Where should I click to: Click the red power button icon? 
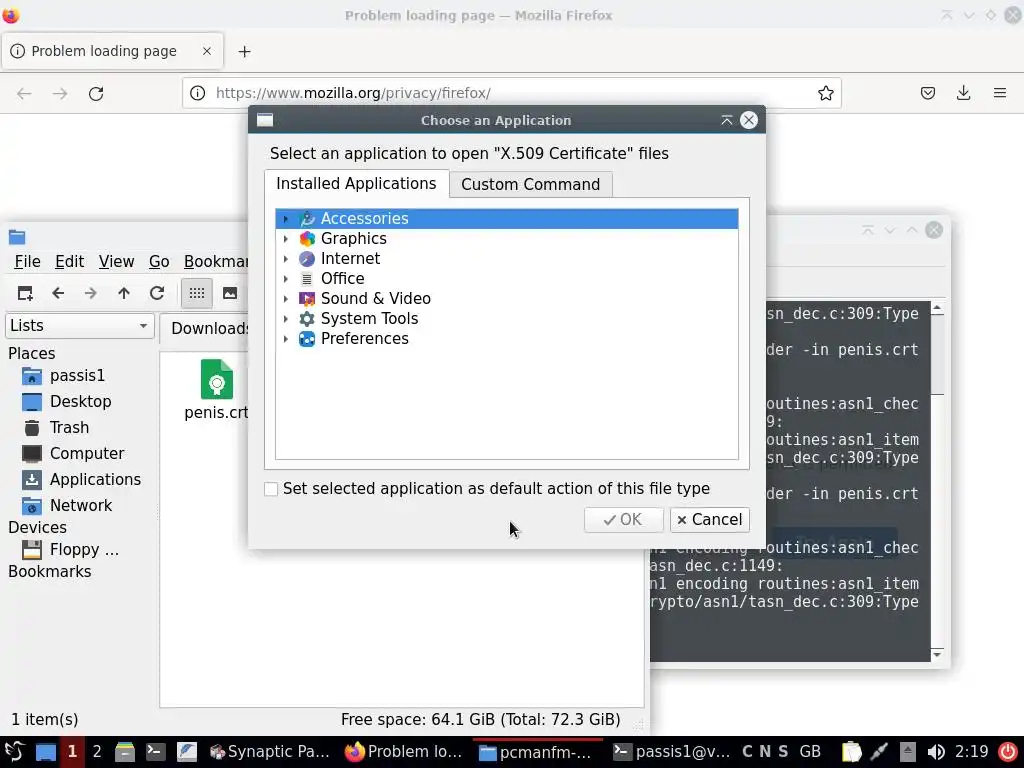click(1008, 752)
